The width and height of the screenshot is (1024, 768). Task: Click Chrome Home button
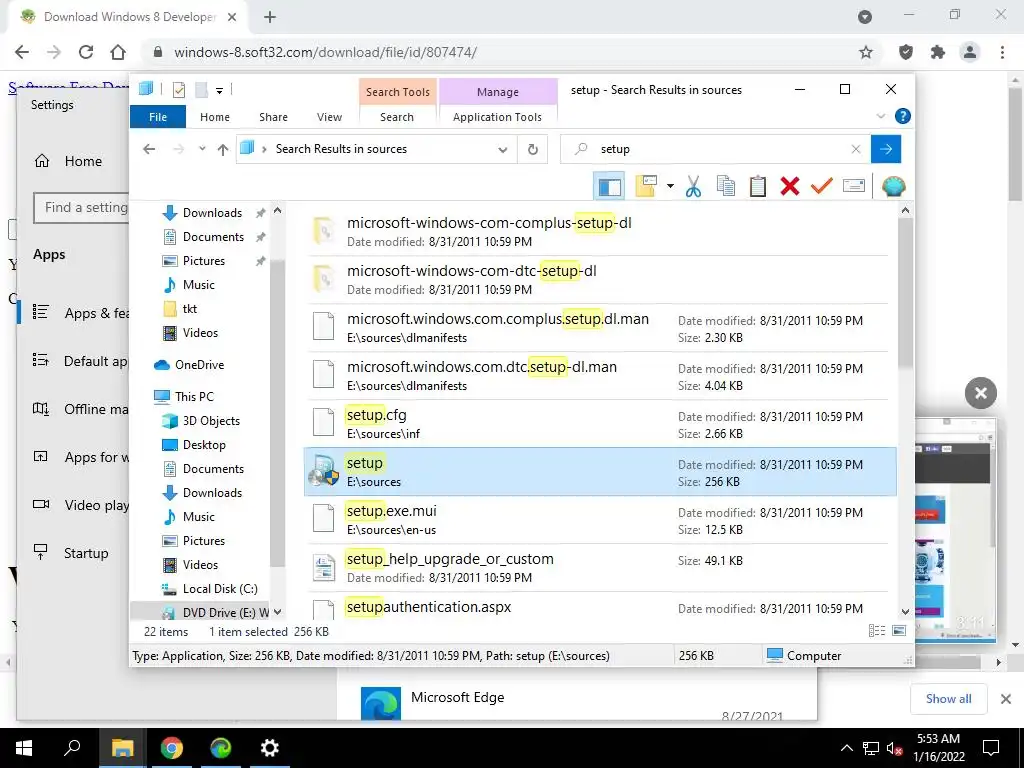(118, 52)
